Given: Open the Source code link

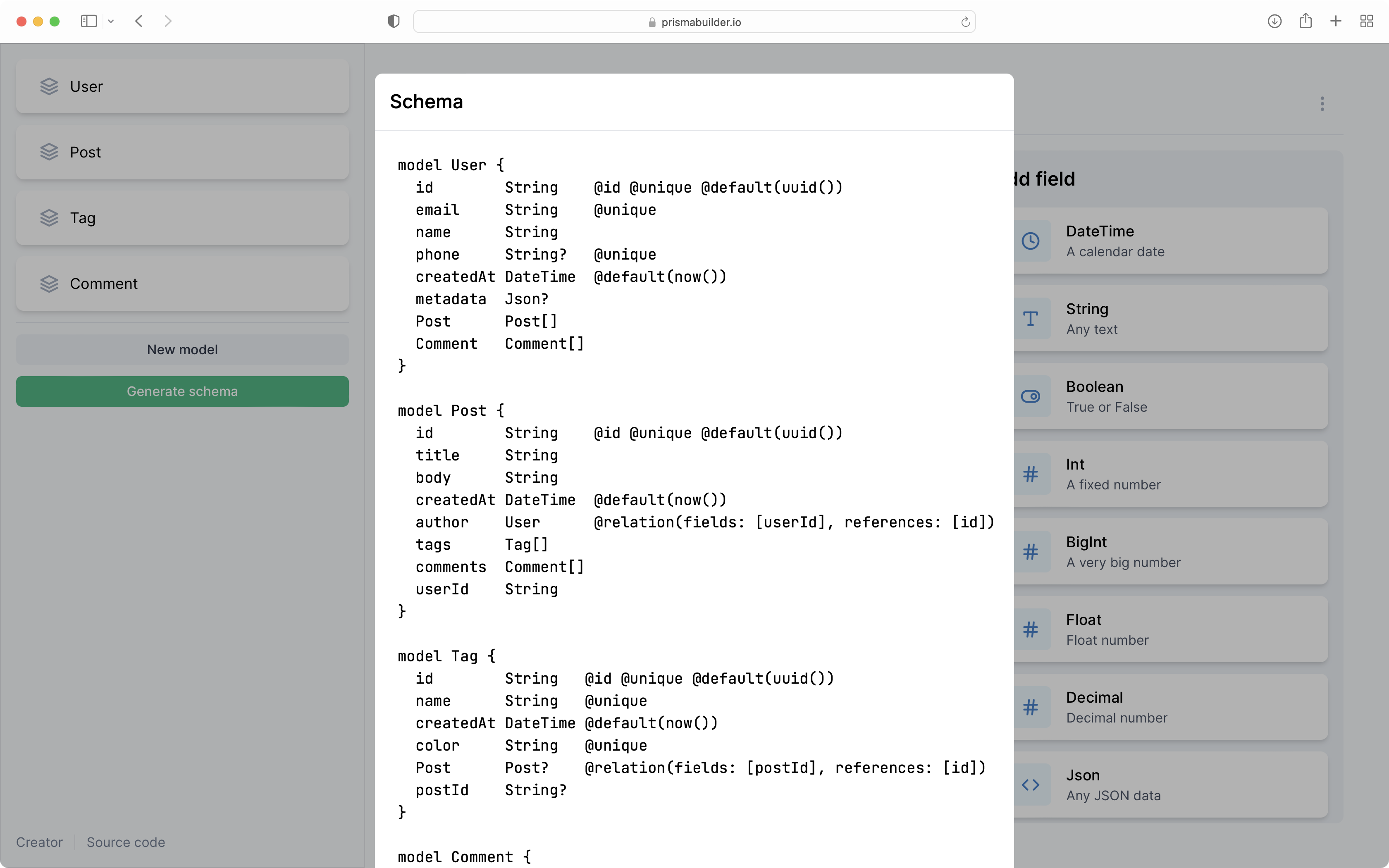Looking at the screenshot, I should tap(126, 842).
